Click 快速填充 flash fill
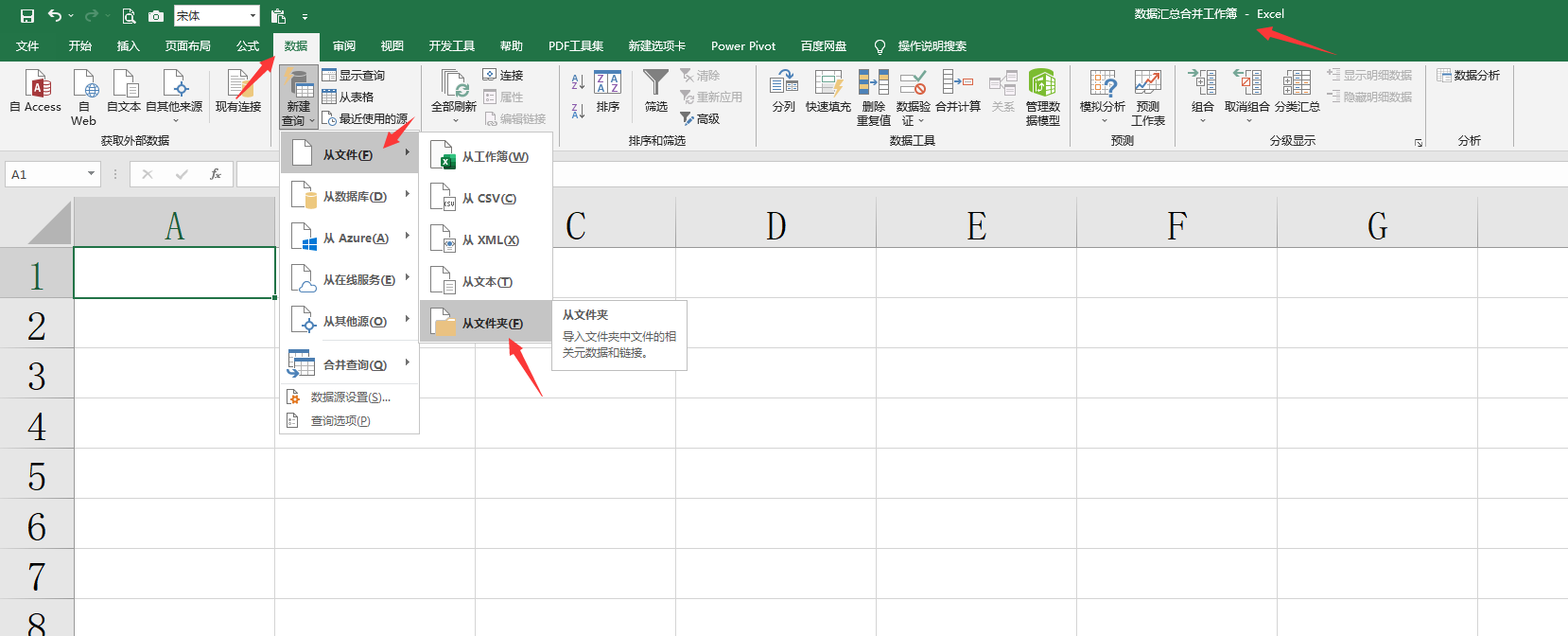 828,92
